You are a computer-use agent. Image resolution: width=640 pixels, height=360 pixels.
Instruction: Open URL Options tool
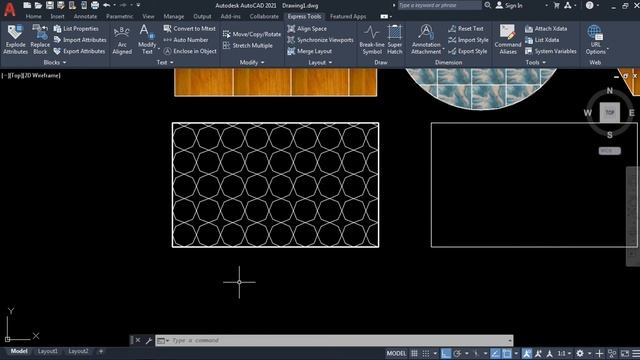click(x=596, y=40)
